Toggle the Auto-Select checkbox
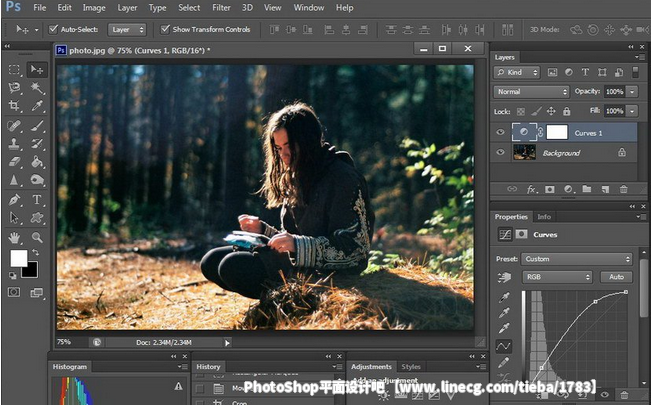Image resolution: width=652 pixels, height=406 pixels. click(x=53, y=29)
